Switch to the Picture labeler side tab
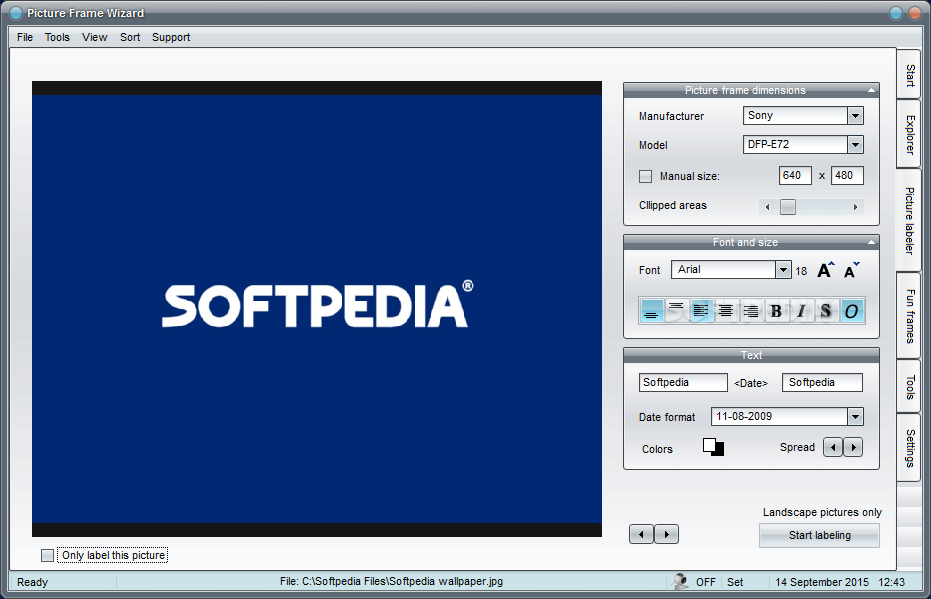The image size is (931, 599). pos(909,221)
